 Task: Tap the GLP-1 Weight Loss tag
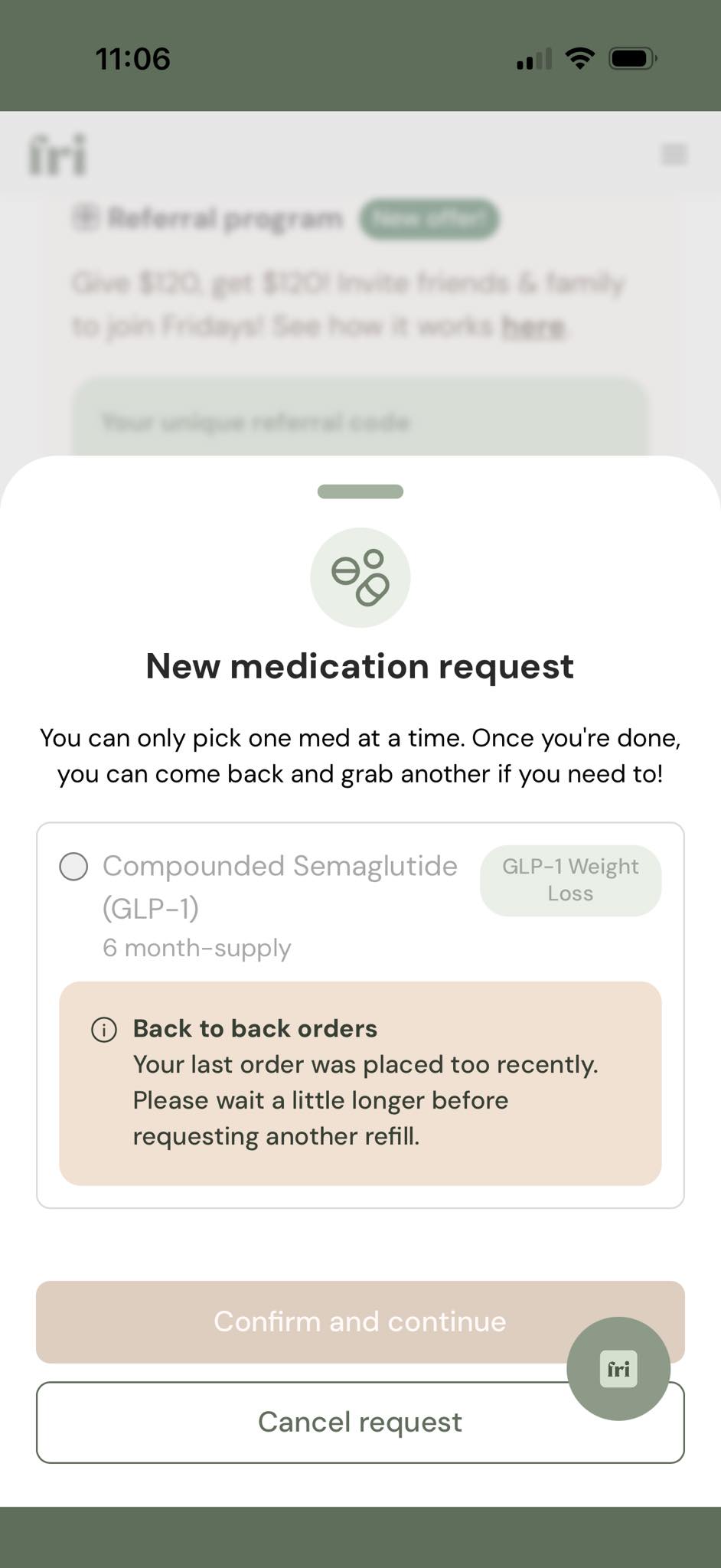(x=571, y=880)
